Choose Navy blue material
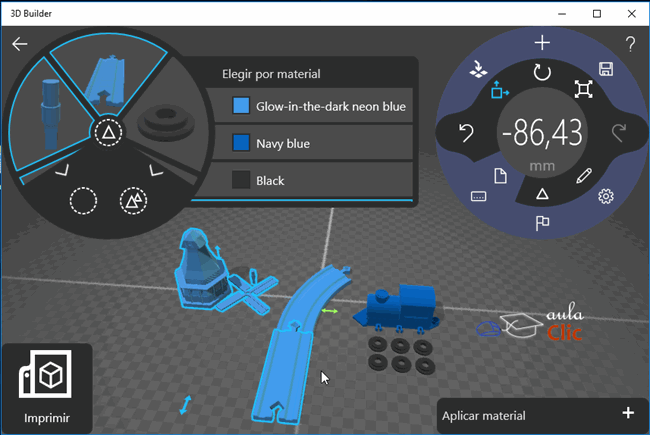The width and height of the screenshot is (650, 435). coord(313,143)
